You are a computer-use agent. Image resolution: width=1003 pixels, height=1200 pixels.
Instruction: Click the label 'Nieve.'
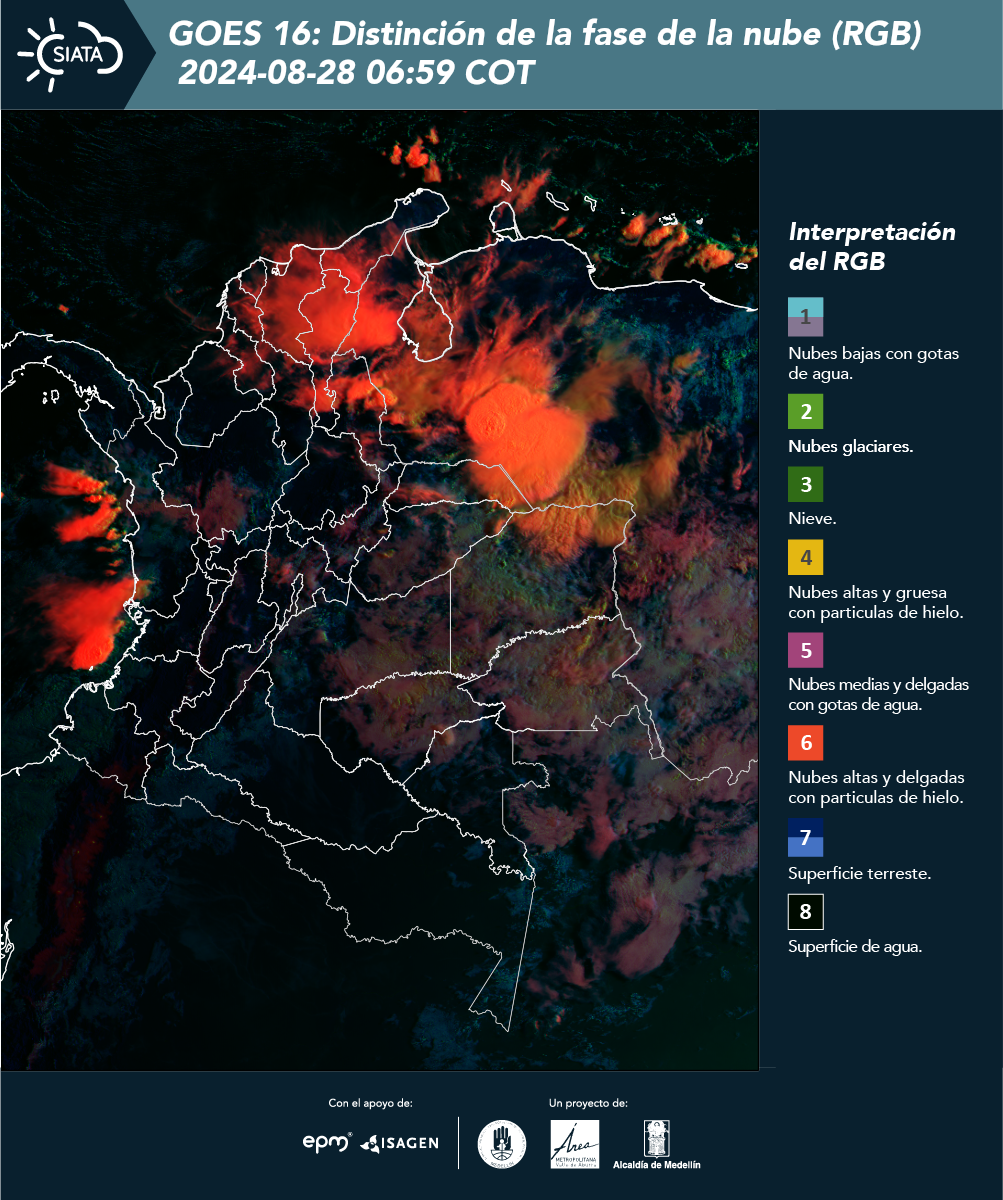point(812,520)
